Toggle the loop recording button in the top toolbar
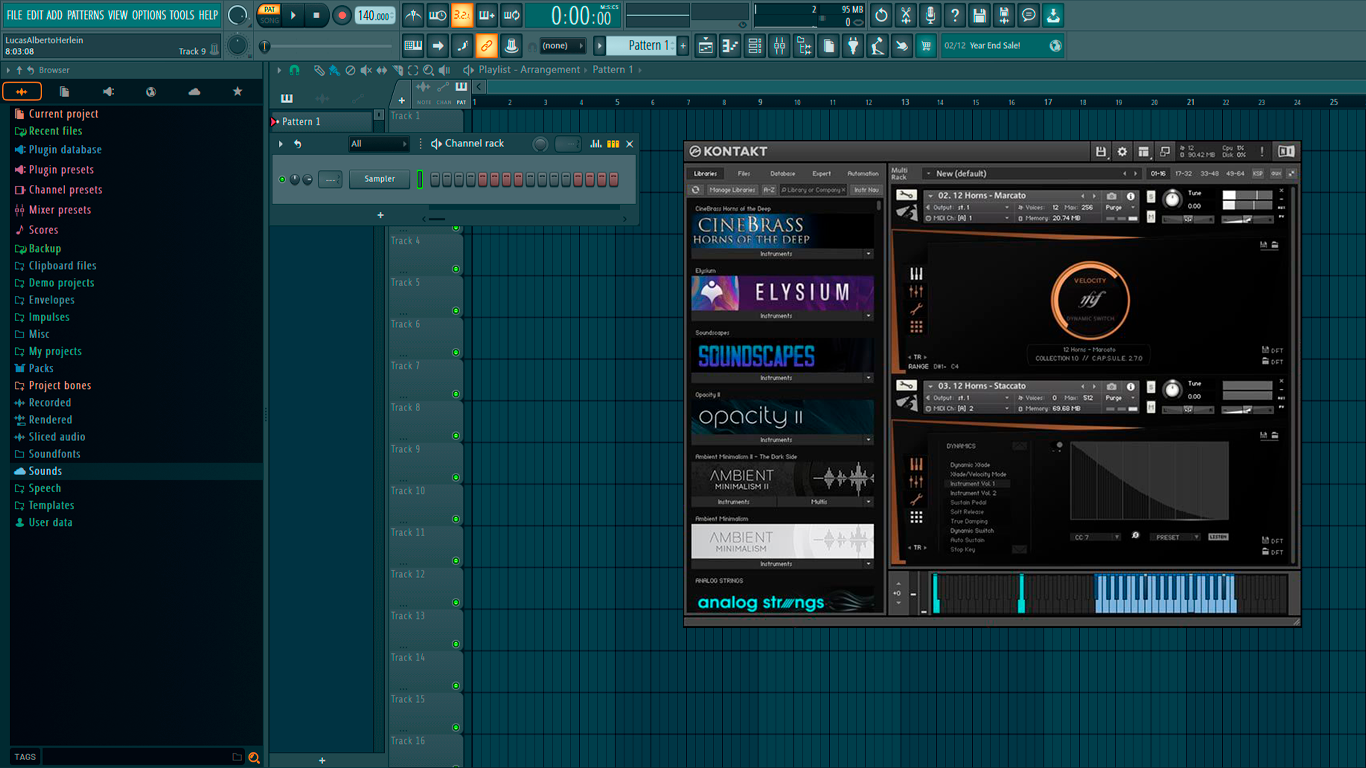This screenshot has height=768, width=1366. (x=510, y=16)
